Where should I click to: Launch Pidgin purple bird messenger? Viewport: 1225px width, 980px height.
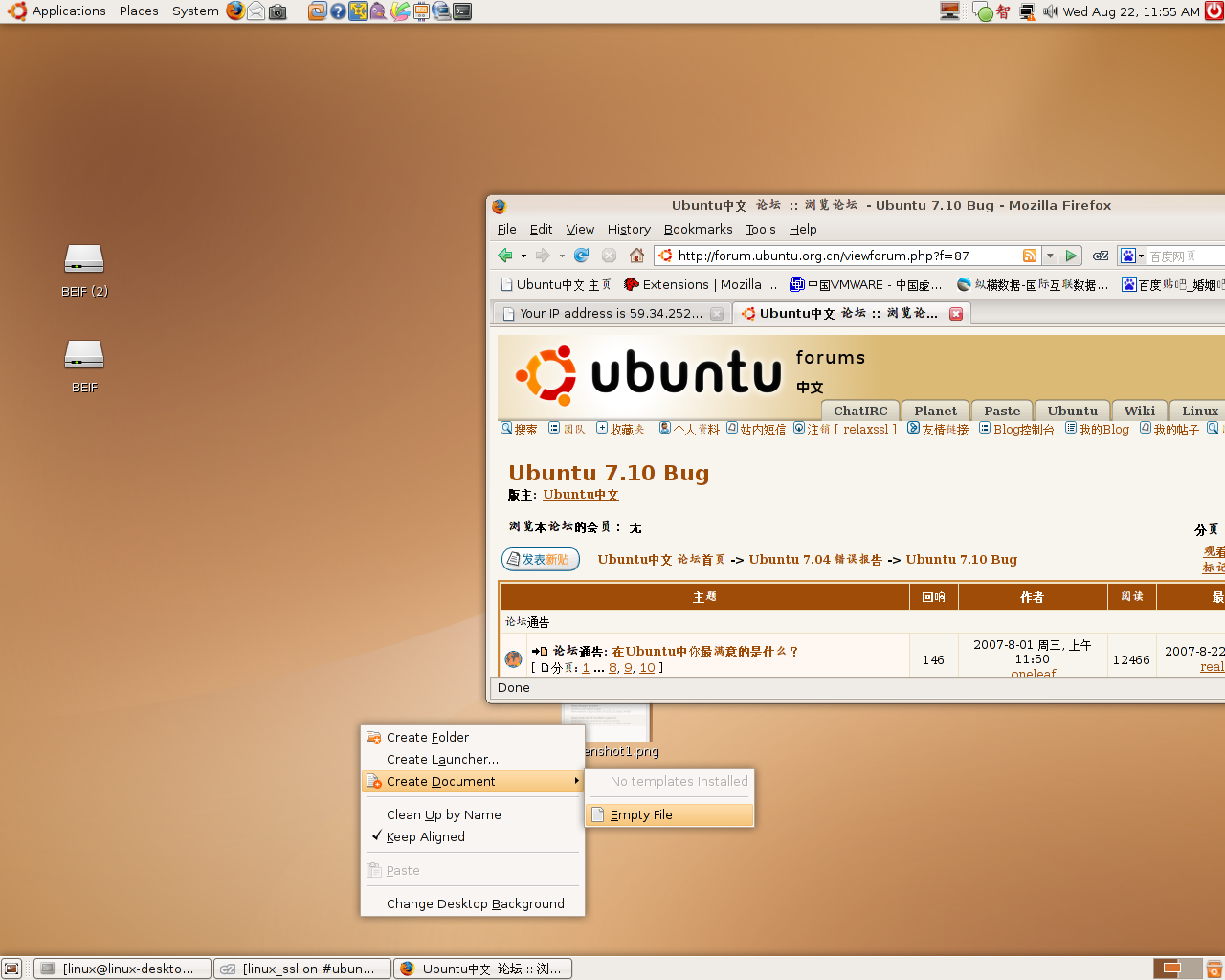pyautogui.click(x=379, y=11)
